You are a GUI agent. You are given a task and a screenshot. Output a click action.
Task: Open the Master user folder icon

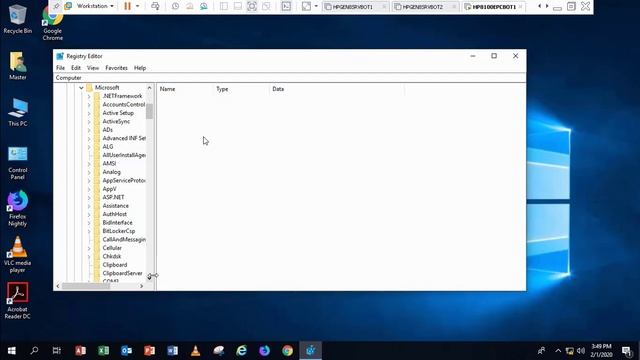18,65
